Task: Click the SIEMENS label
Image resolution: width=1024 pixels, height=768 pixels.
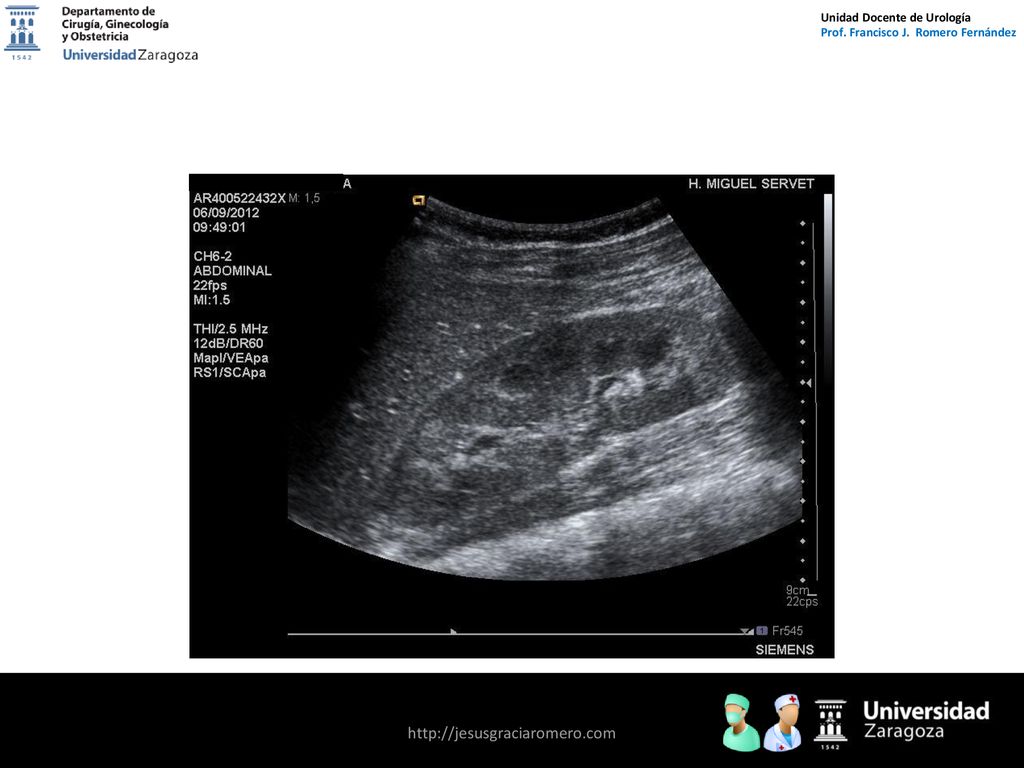Action: tap(784, 650)
